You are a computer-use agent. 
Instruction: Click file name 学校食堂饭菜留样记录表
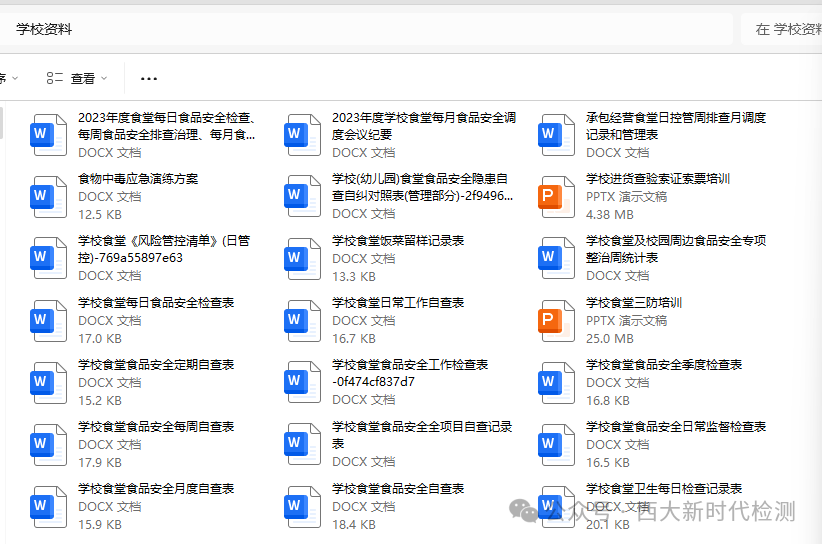click(398, 241)
